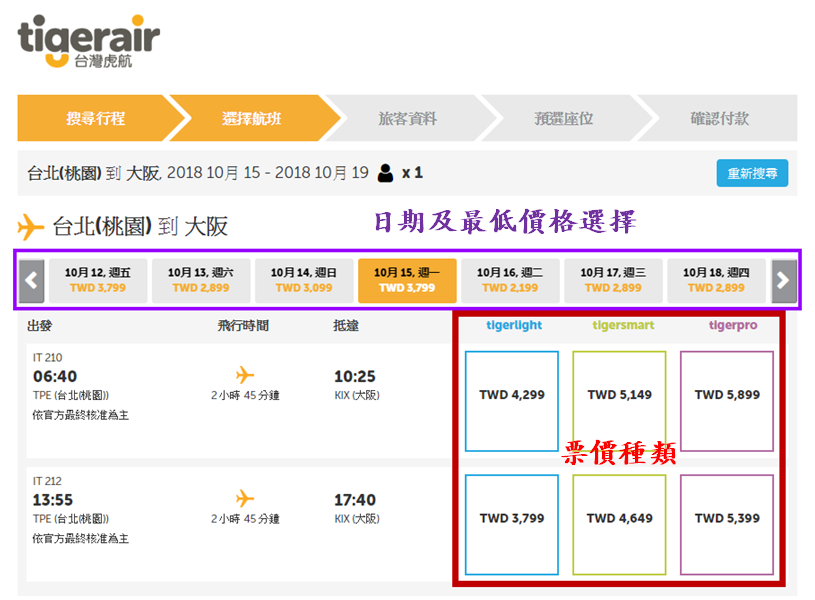Select date 10月 18 週四 TWD 2,899
Image resolution: width=815 pixels, height=600 pixels.
[716, 281]
